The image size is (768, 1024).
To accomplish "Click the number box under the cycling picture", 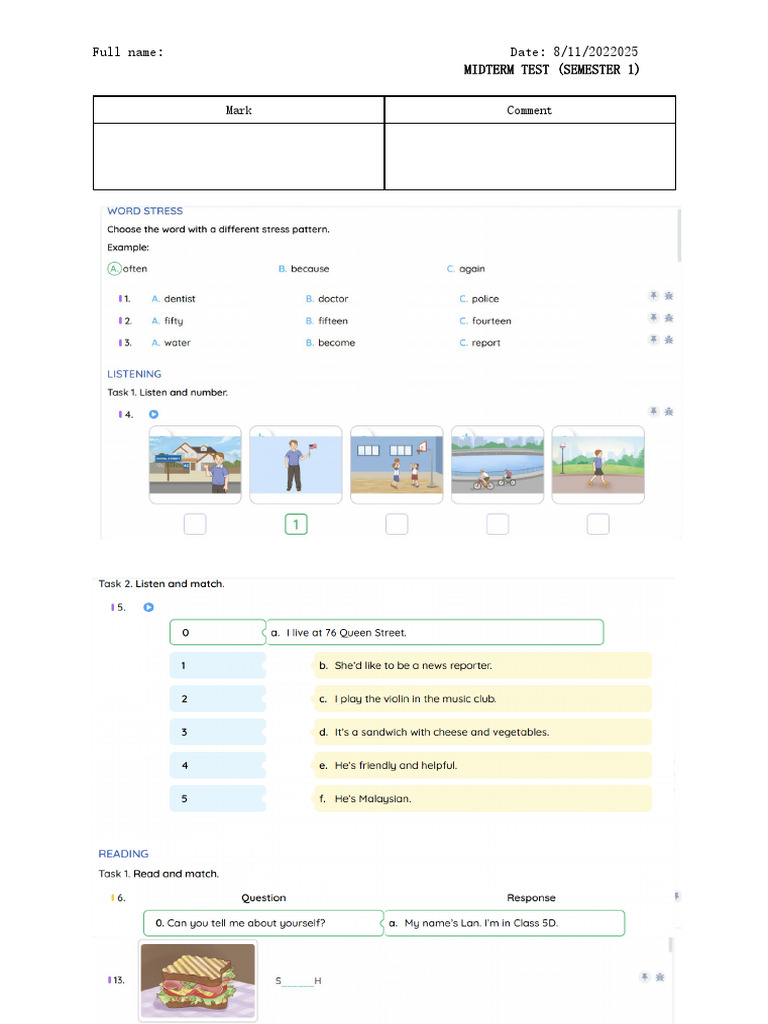I will pyautogui.click(x=497, y=524).
